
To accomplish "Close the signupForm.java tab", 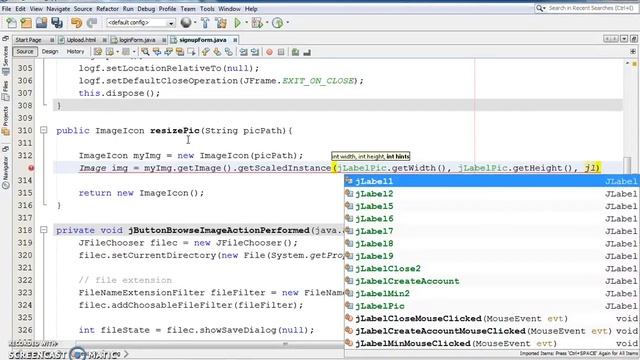I will (235, 40).
